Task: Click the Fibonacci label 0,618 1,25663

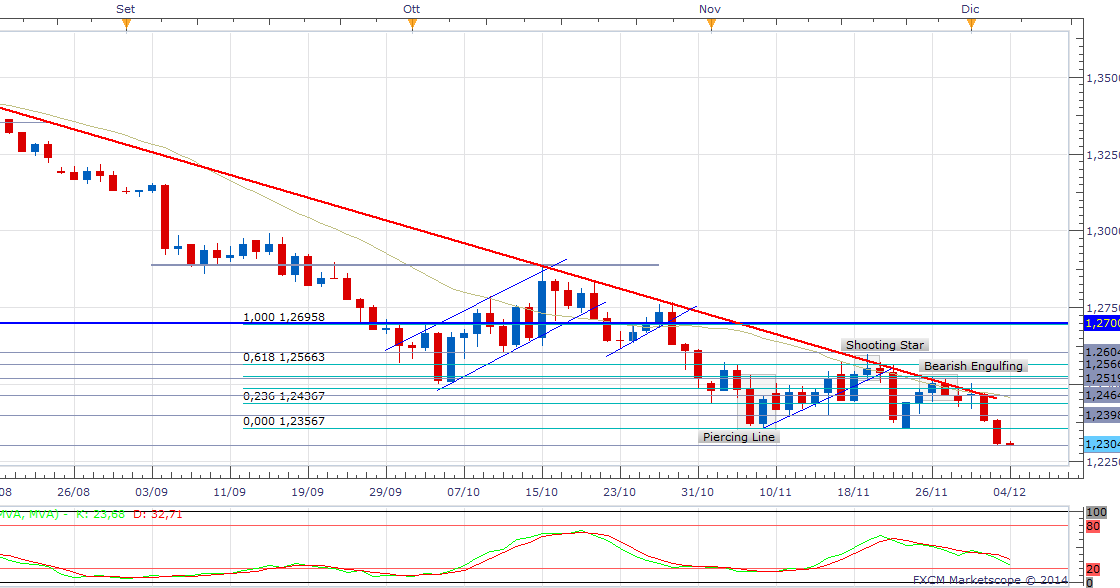Action: click(x=284, y=357)
